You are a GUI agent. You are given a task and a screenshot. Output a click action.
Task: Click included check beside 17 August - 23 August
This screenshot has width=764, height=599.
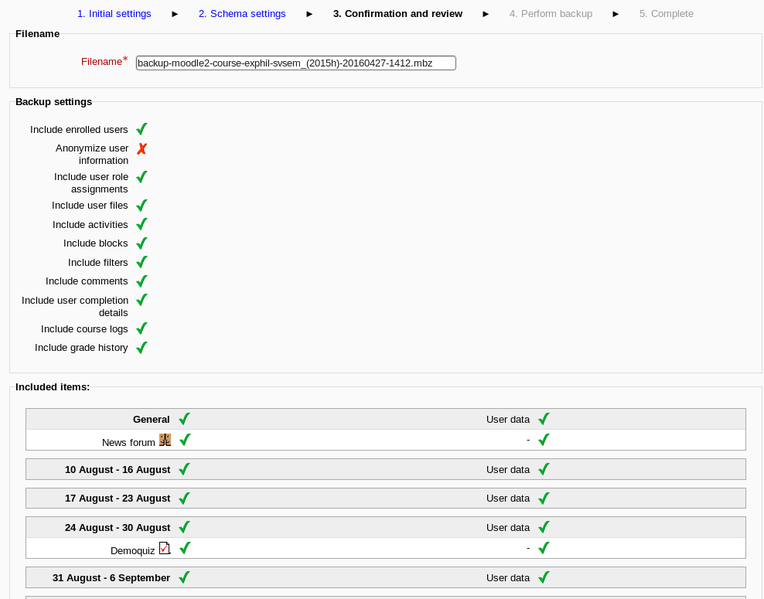tap(185, 498)
